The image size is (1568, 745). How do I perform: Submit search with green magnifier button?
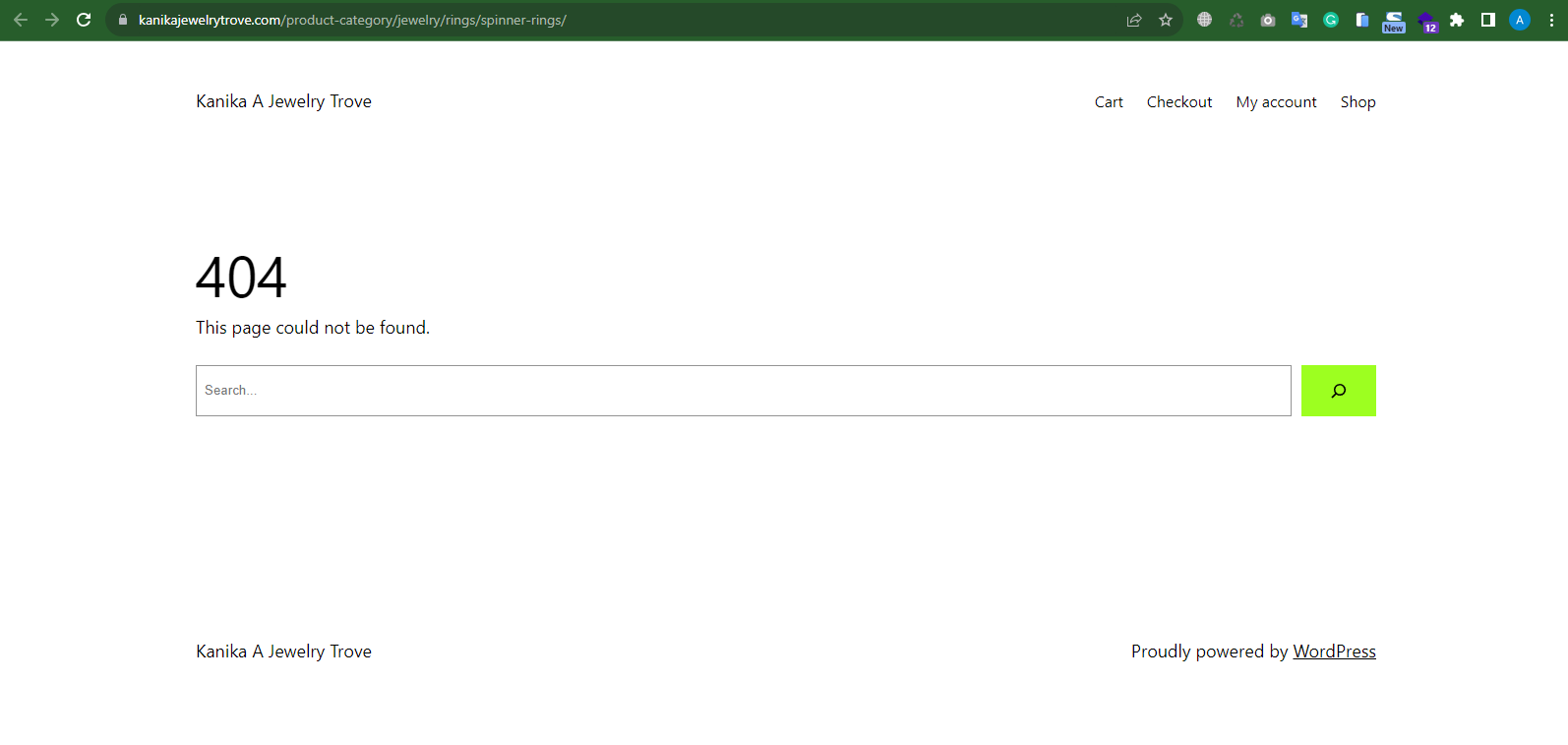tap(1339, 391)
